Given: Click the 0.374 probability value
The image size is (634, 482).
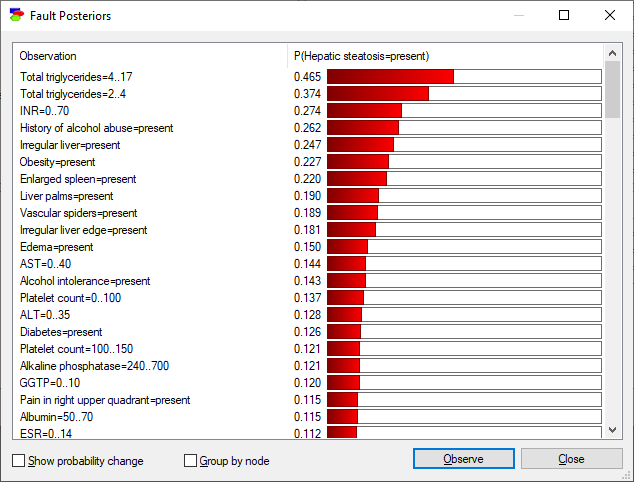Looking at the screenshot, I should 307,94.
